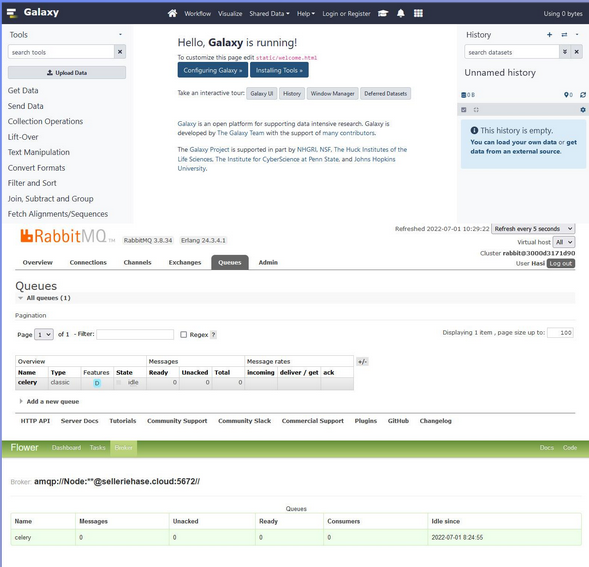Viewport: 589px width, 567px height.
Task: Open the Visualize menu item
Action: pyautogui.click(x=230, y=14)
